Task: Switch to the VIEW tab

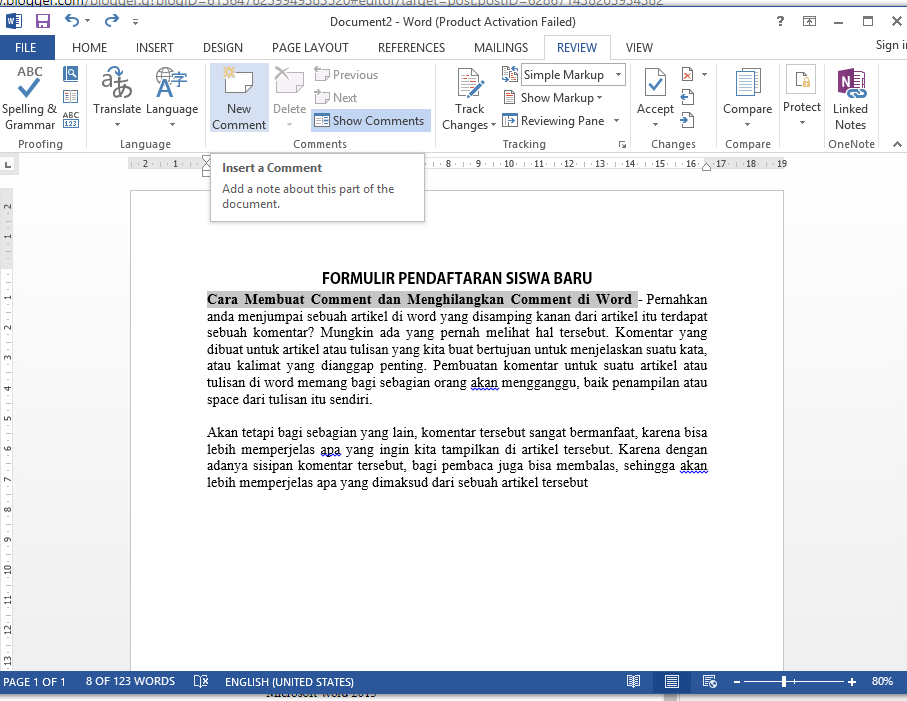Action: click(x=639, y=47)
